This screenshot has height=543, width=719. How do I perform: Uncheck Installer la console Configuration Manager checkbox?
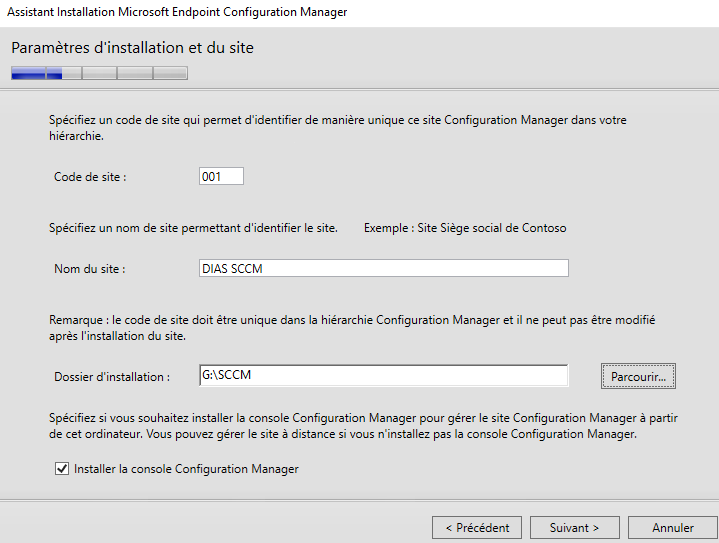(62, 468)
